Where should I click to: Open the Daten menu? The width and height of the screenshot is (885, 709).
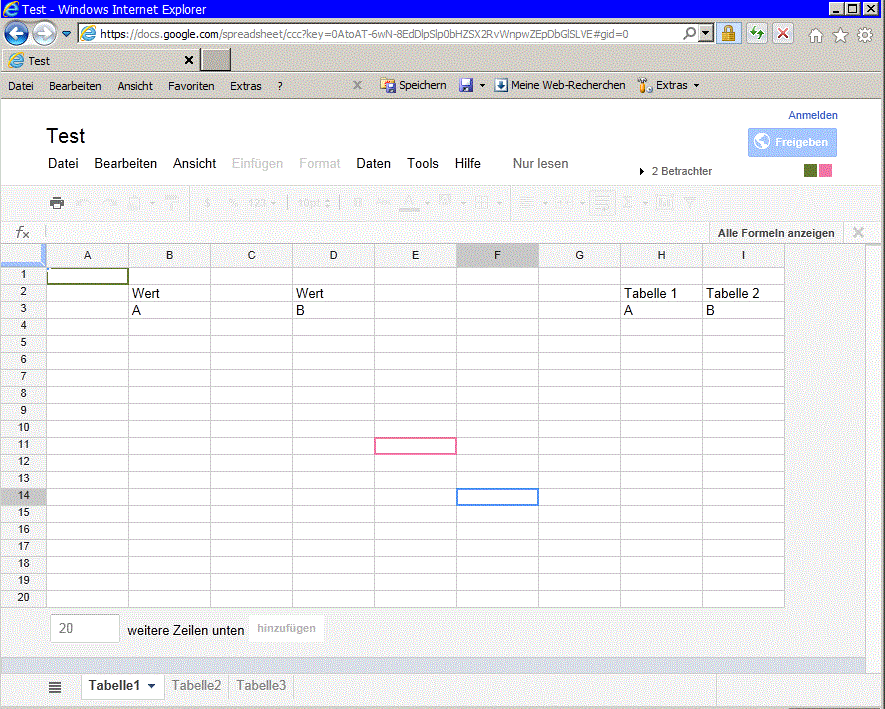(x=373, y=163)
